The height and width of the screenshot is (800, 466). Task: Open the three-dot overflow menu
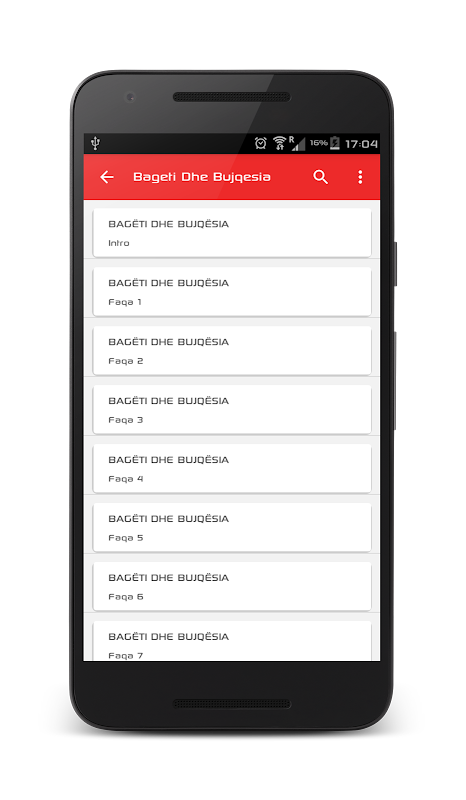coord(360,177)
